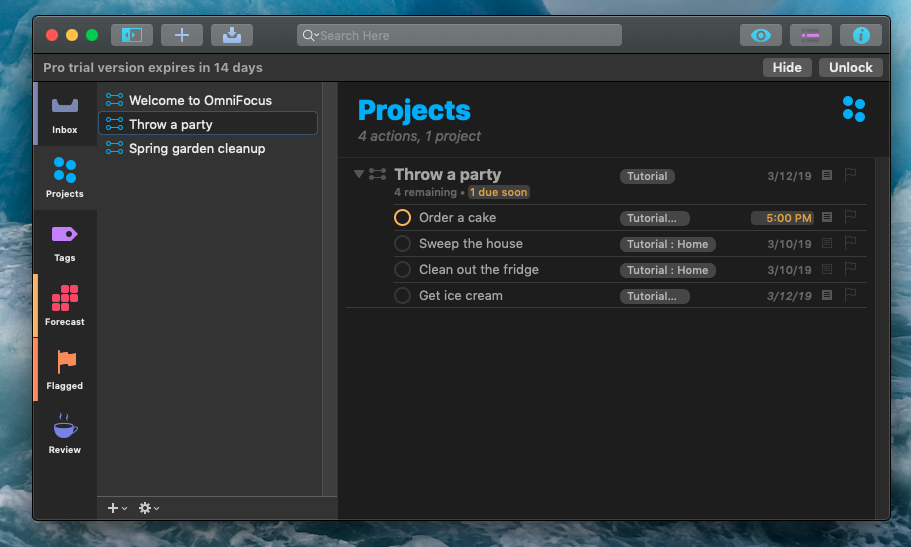The image size is (911, 547).
Task: Switch to the Projects perspective
Action: click(x=64, y=178)
